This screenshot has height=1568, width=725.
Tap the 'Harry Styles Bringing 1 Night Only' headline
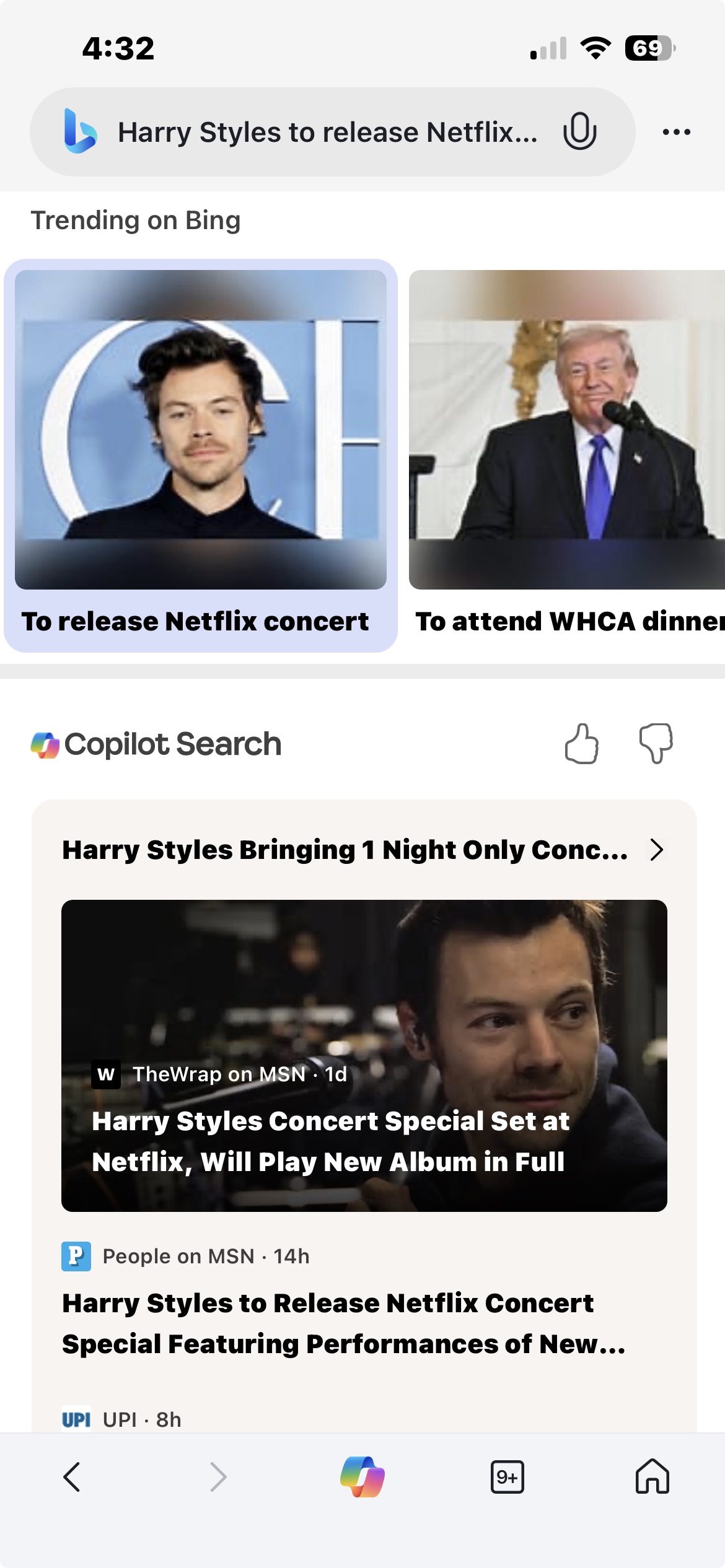pyautogui.click(x=345, y=850)
